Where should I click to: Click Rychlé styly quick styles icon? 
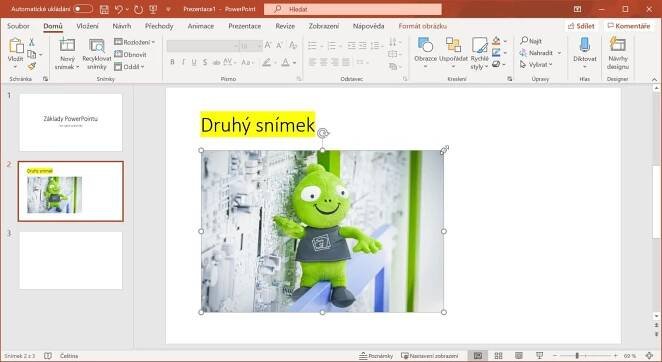[x=480, y=45]
